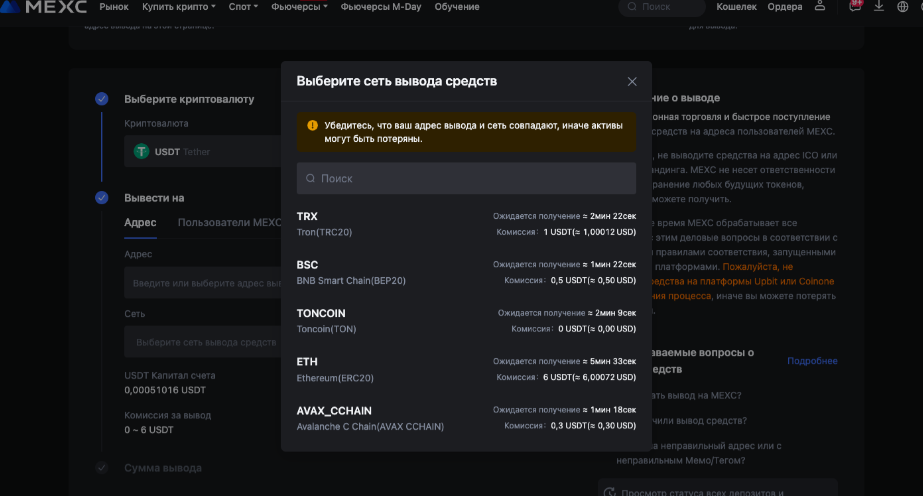Click the search magnifier icon in dialog
This screenshot has width=923, height=496.
pyautogui.click(x=310, y=178)
